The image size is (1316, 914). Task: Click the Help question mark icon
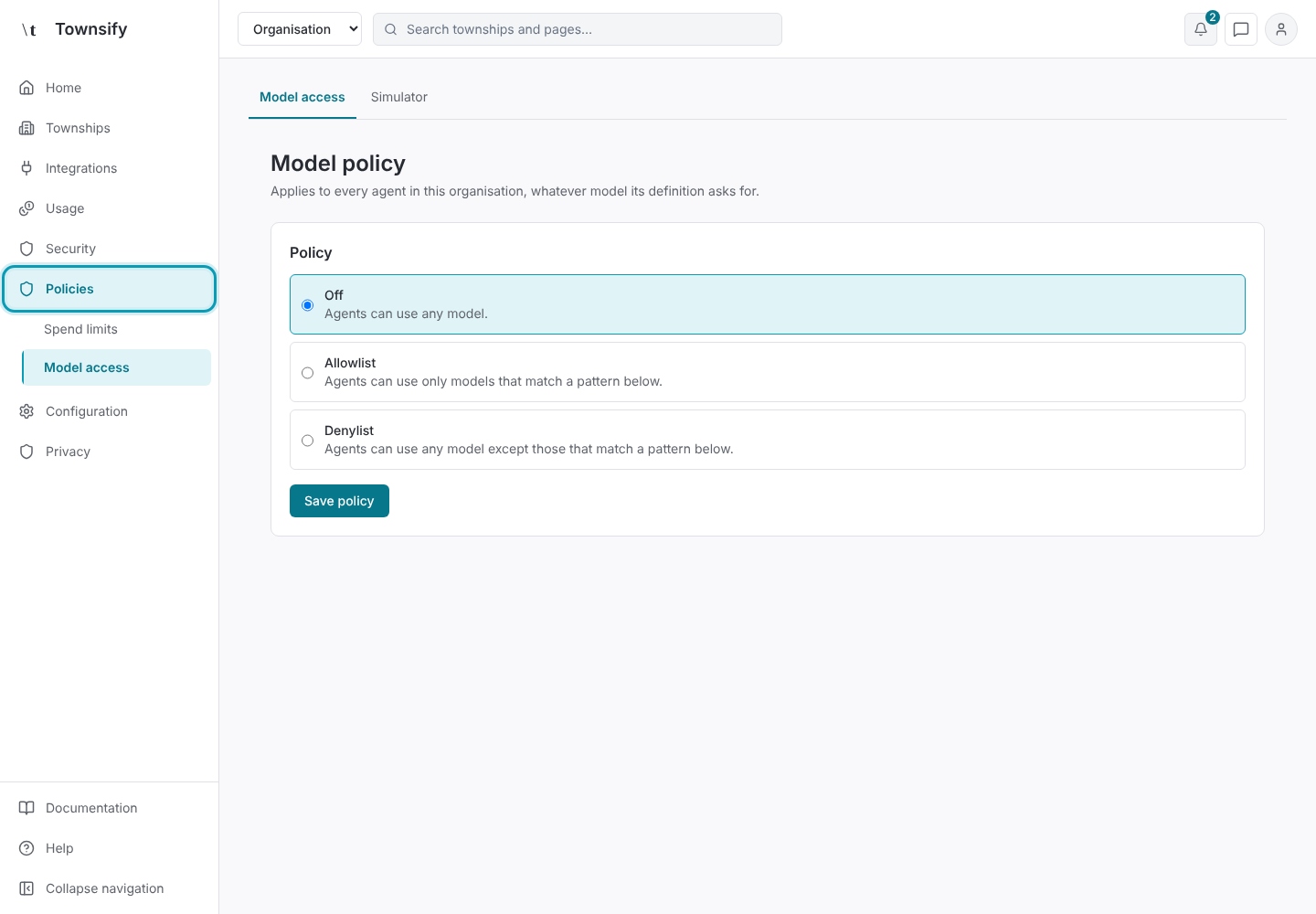(27, 848)
